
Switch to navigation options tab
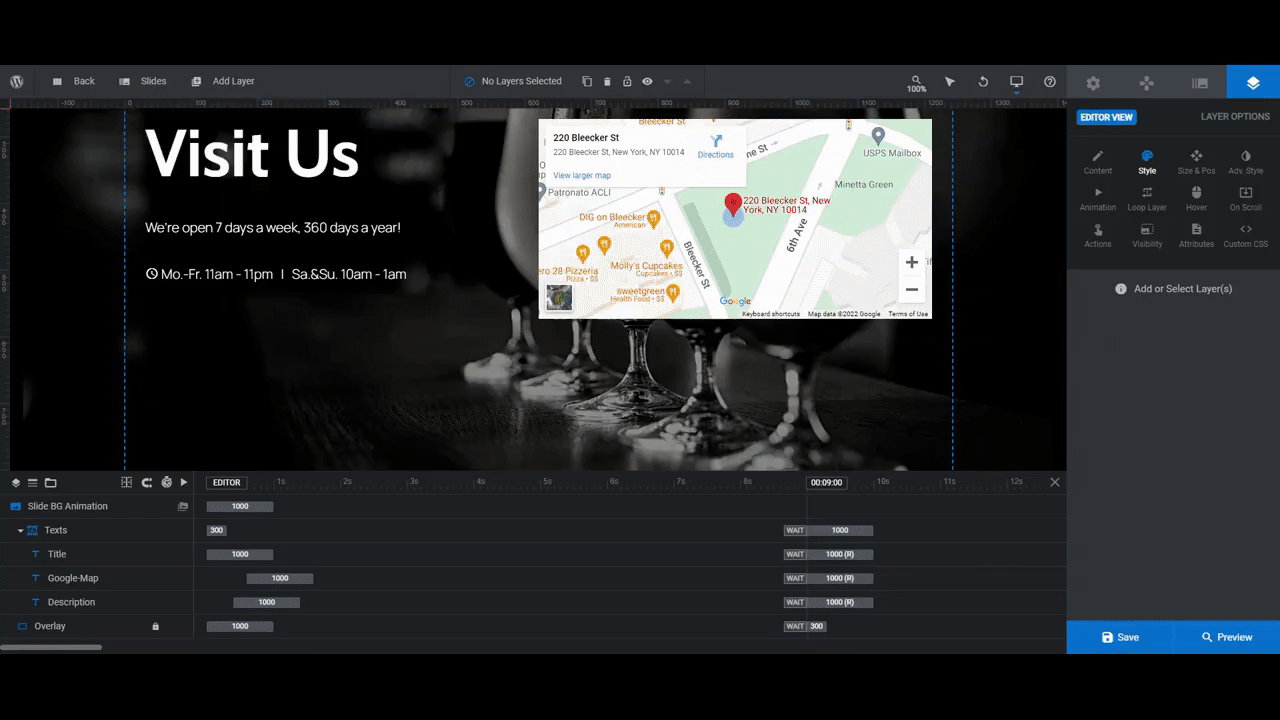pyautogui.click(x=1147, y=83)
